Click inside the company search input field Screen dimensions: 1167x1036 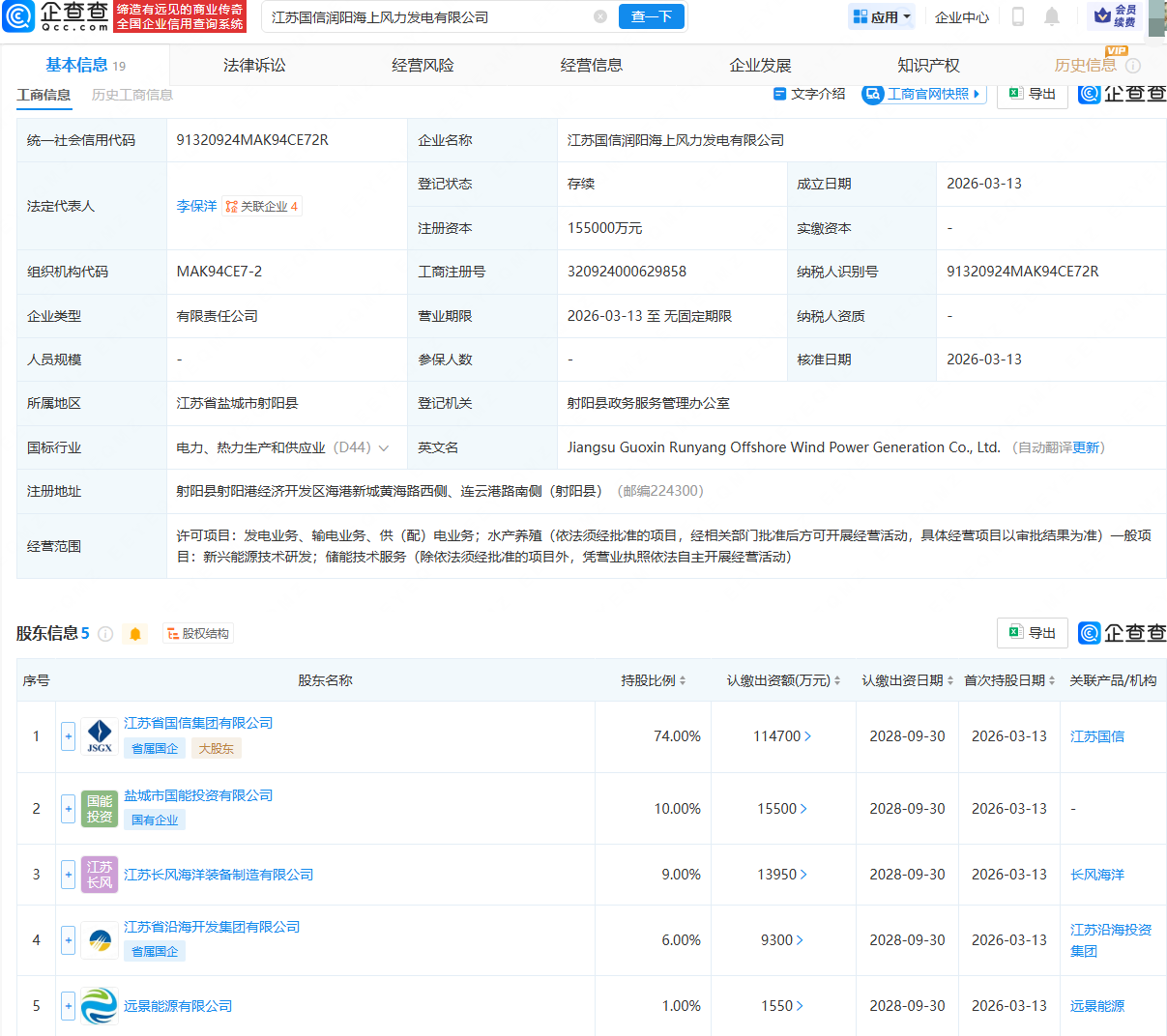[x=416, y=16]
